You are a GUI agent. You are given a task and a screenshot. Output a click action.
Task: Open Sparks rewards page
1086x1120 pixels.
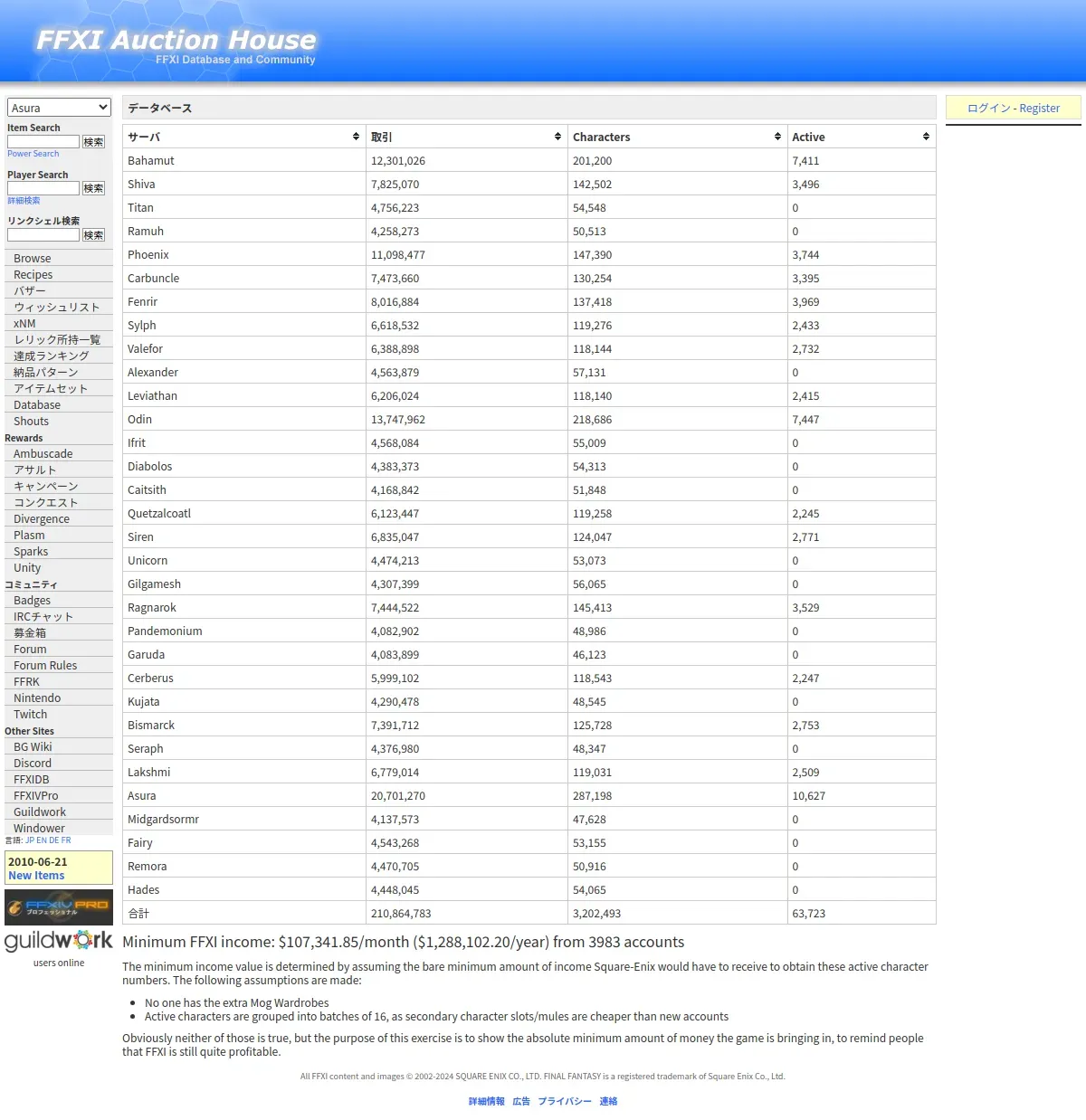click(x=59, y=551)
